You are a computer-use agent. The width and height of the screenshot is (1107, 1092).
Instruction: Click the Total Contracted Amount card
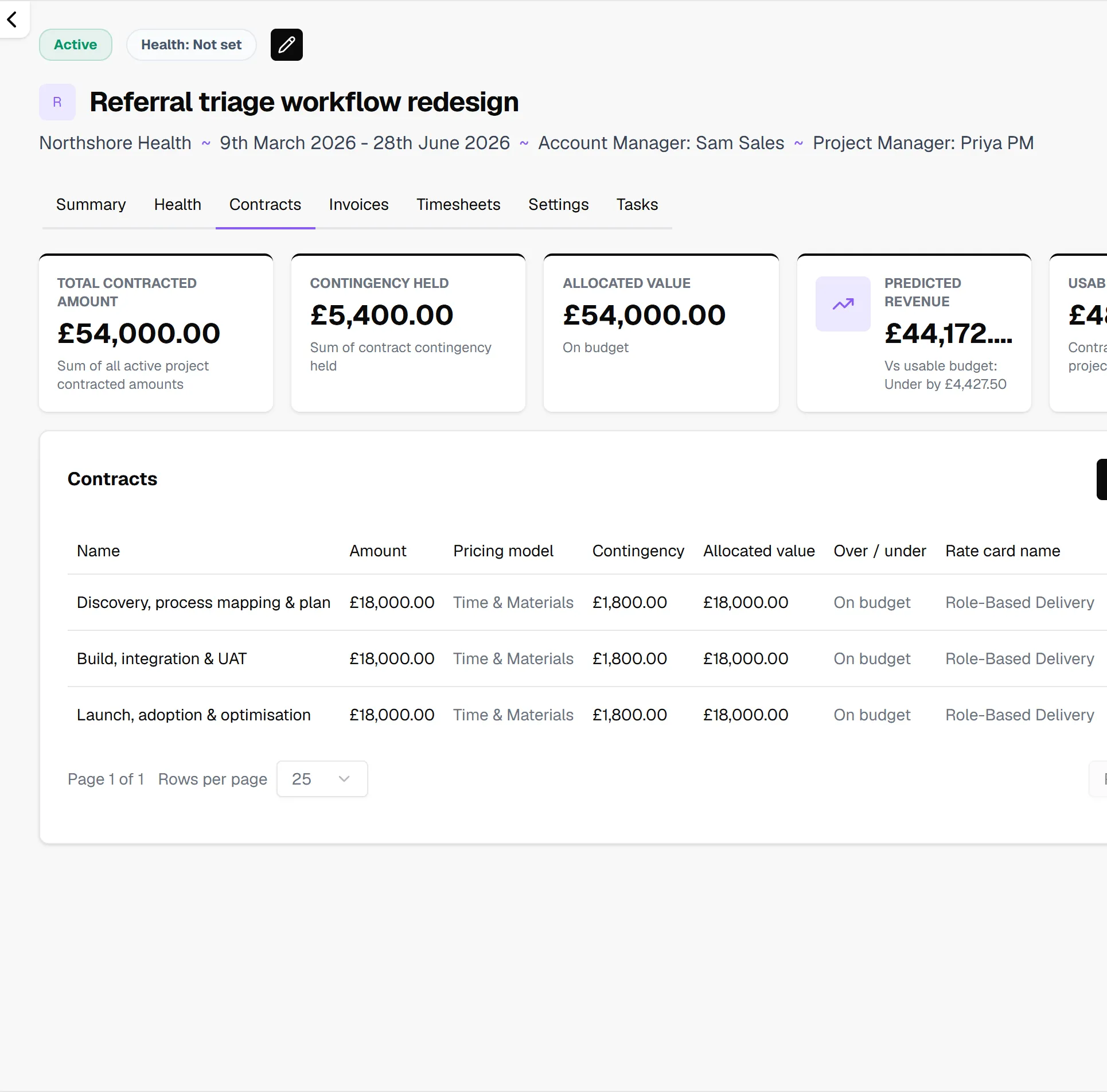pyautogui.click(x=156, y=333)
